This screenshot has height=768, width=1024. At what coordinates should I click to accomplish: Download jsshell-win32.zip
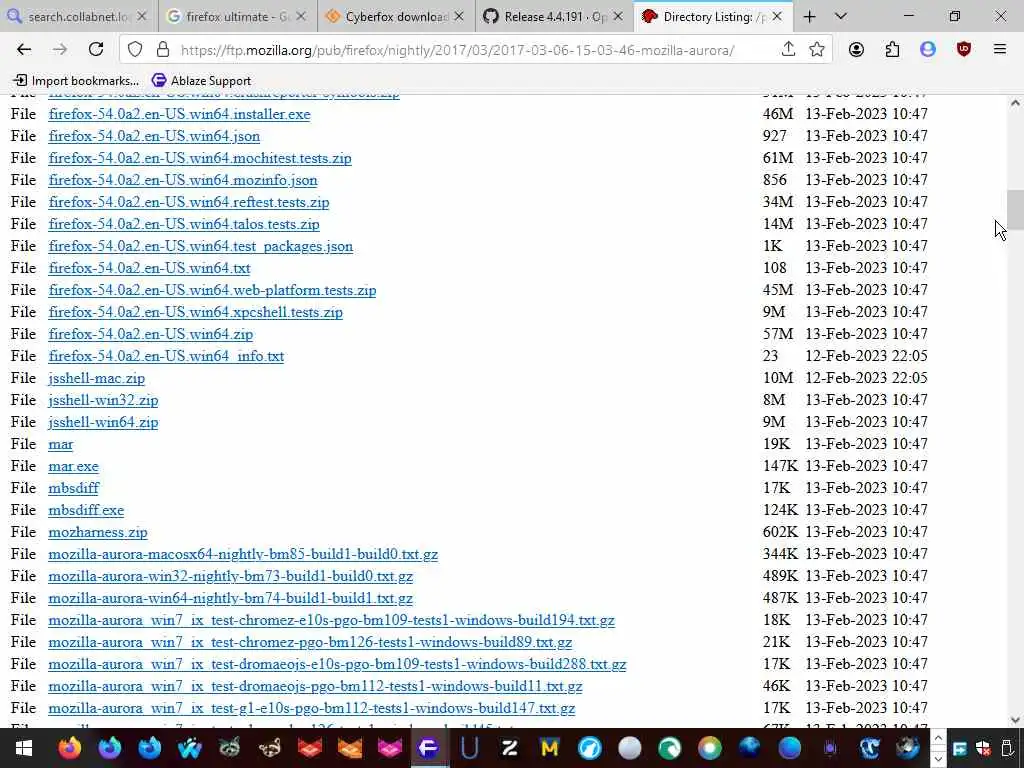click(x=103, y=400)
